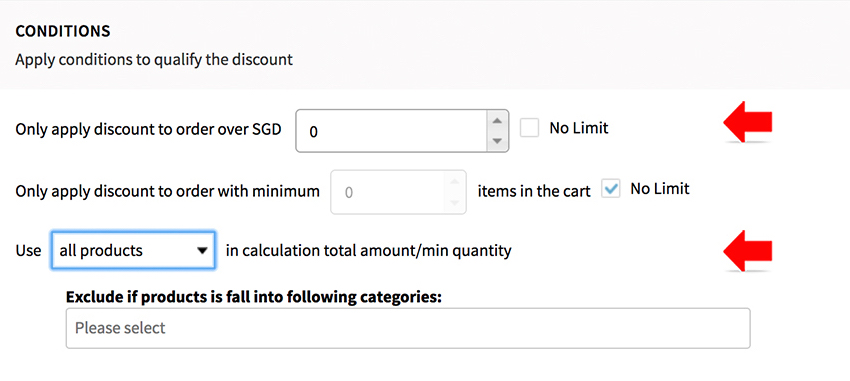
Task: Click the red arrow beside the Use products row
Action: tap(748, 250)
